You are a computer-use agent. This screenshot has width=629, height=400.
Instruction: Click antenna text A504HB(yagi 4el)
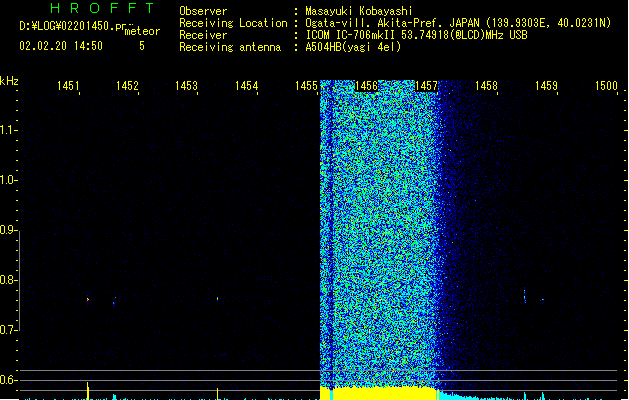point(353,47)
